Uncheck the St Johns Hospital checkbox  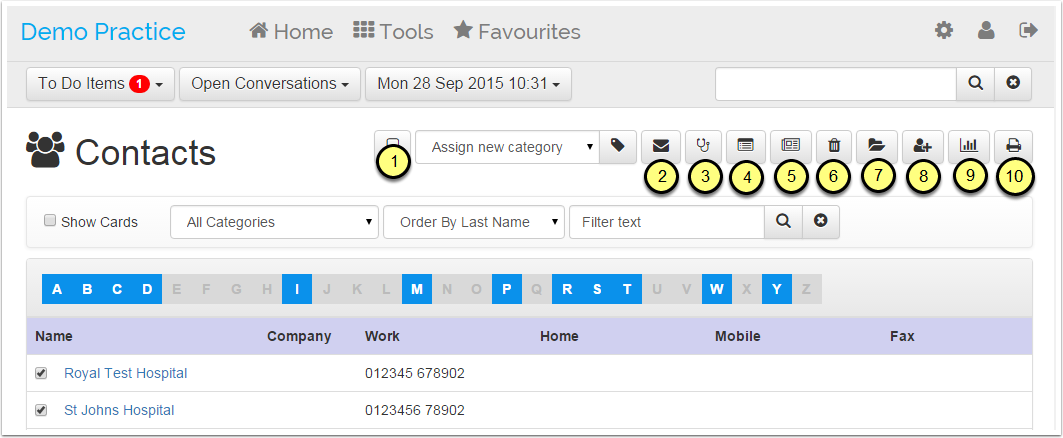point(41,410)
